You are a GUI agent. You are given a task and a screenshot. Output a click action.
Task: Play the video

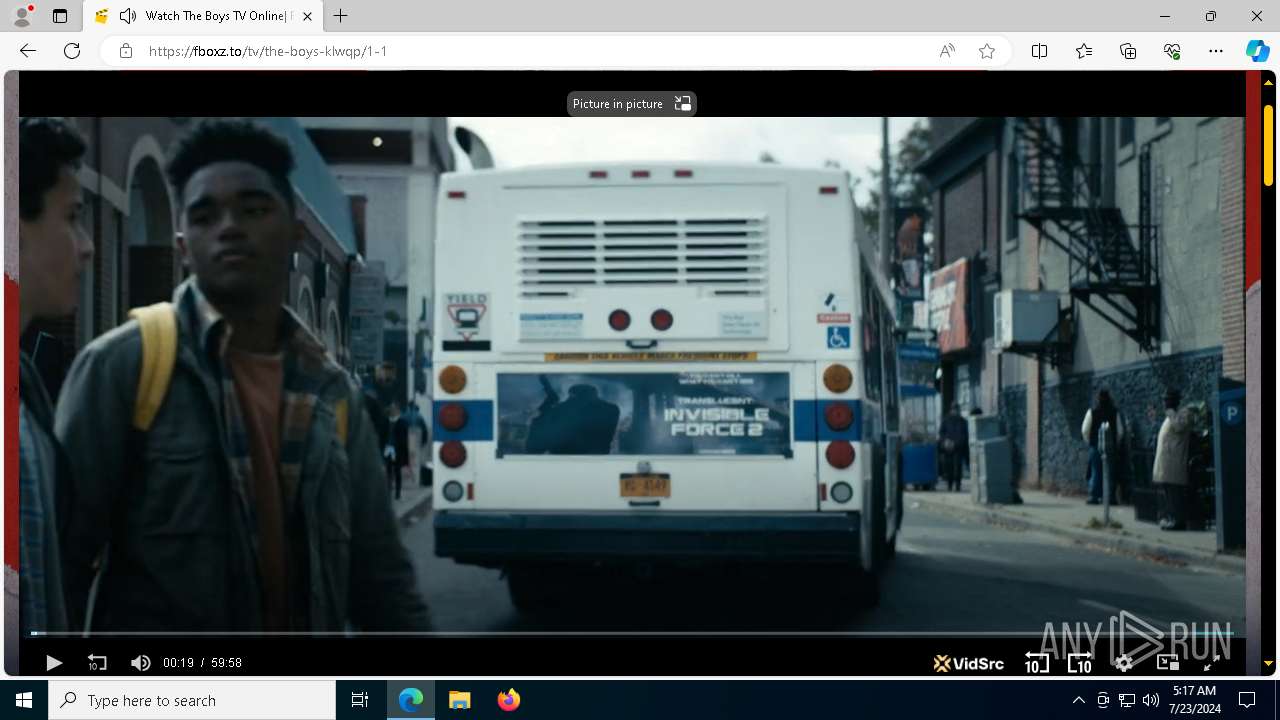pyautogui.click(x=54, y=662)
